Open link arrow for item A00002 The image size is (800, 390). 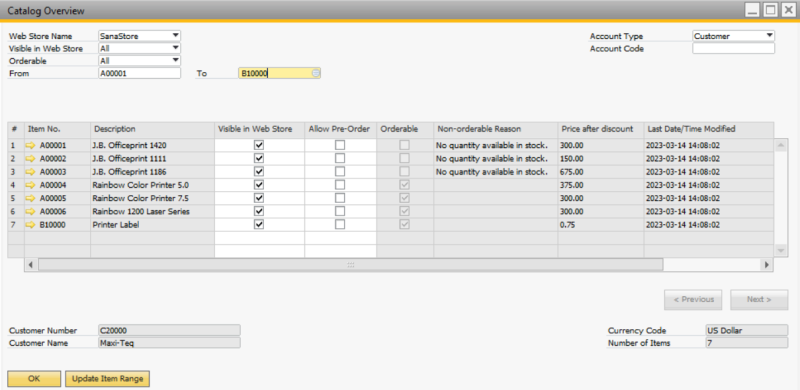(31, 159)
